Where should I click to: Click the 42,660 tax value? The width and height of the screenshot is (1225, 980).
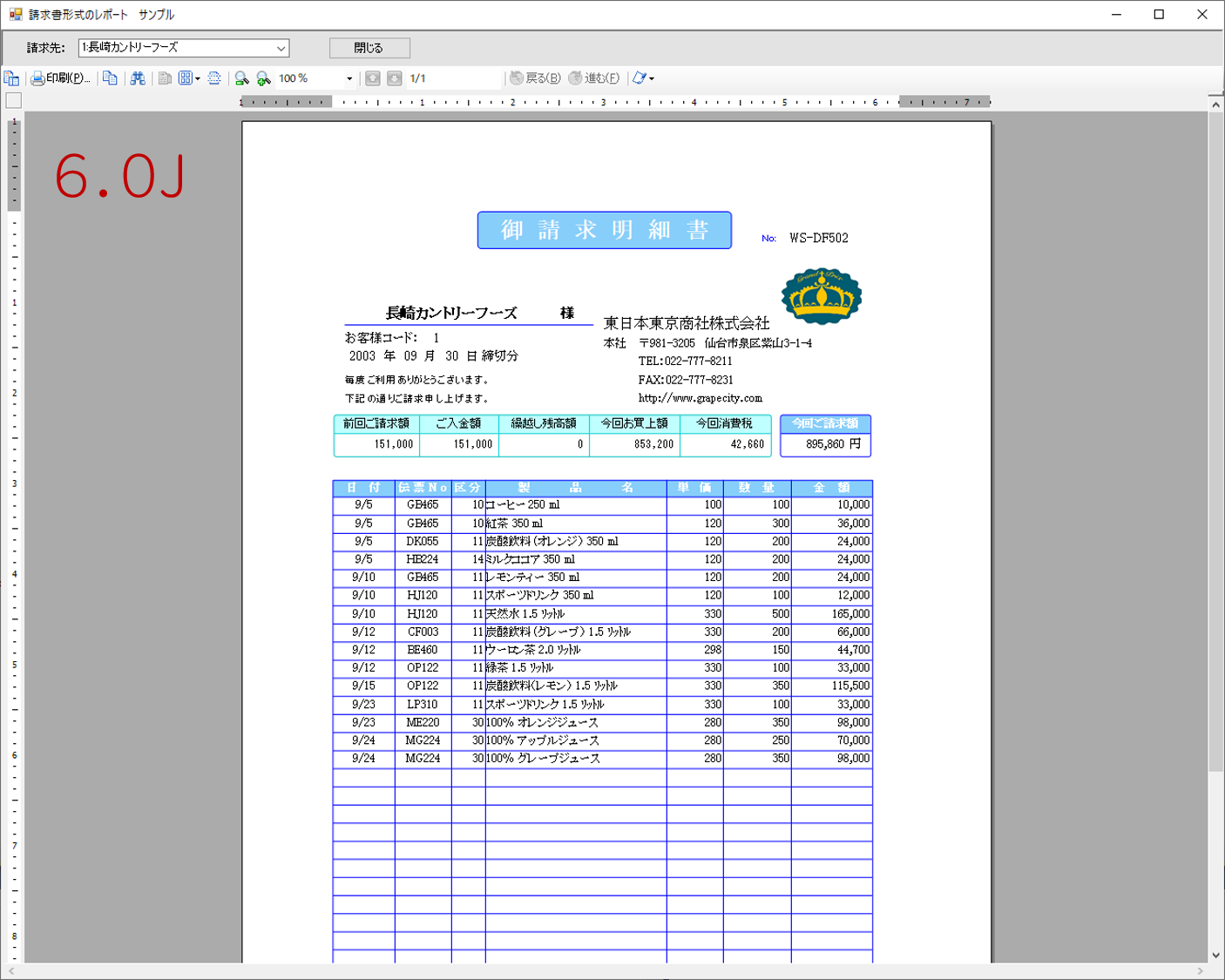[748, 444]
